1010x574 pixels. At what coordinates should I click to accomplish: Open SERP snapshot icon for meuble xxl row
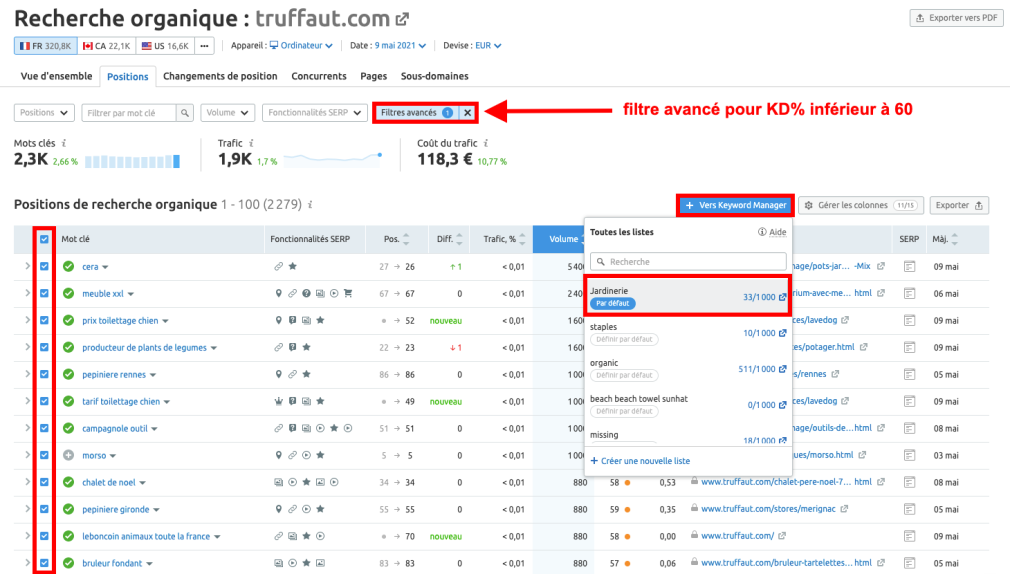(x=910, y=293)
